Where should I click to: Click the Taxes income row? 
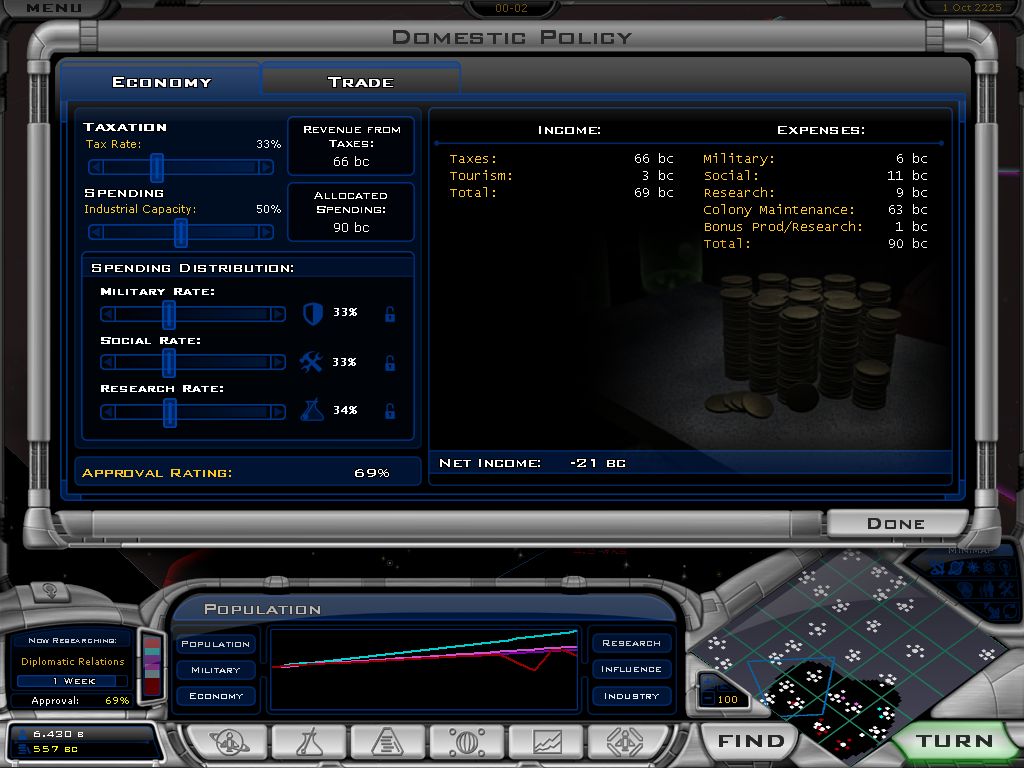(561, 159)
